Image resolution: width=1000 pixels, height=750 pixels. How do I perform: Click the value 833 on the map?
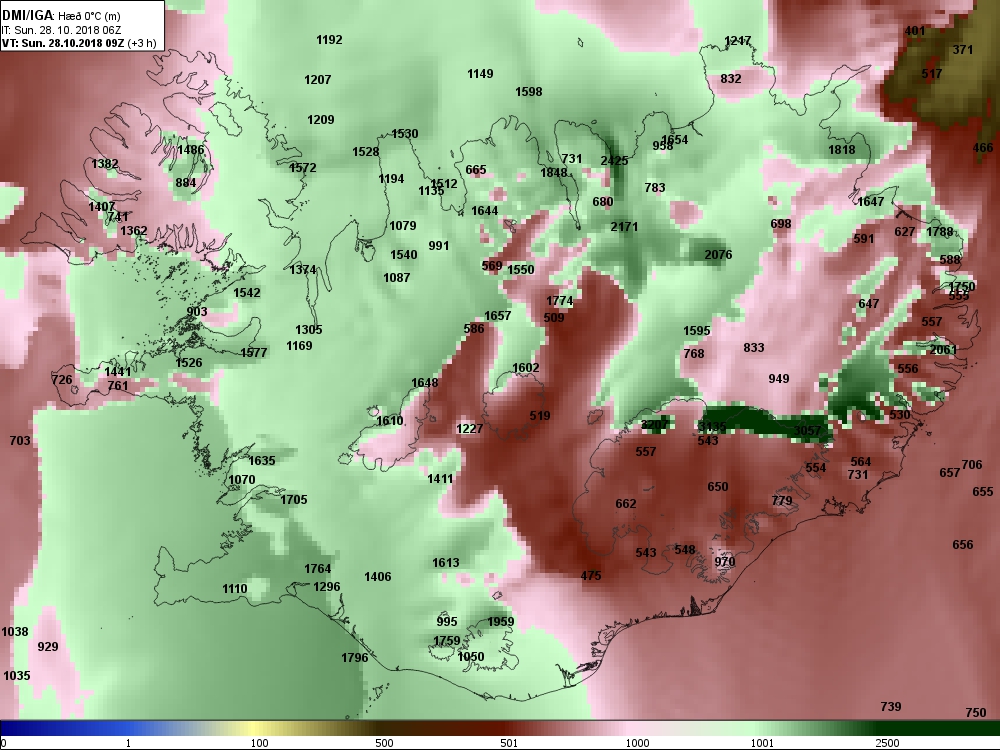(754, 348)
